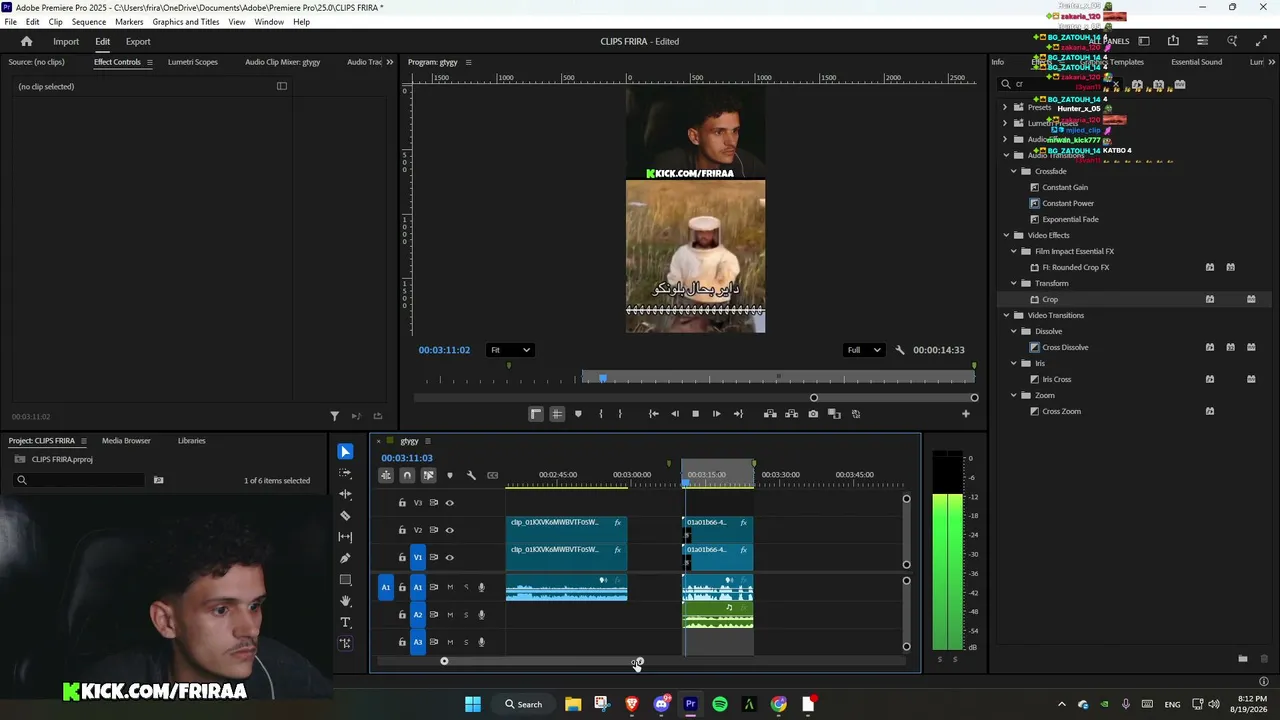This screenshot has width=1280, height=720.
Task: Collapse the Video Transitions folder
Action: pos(1006,315)
